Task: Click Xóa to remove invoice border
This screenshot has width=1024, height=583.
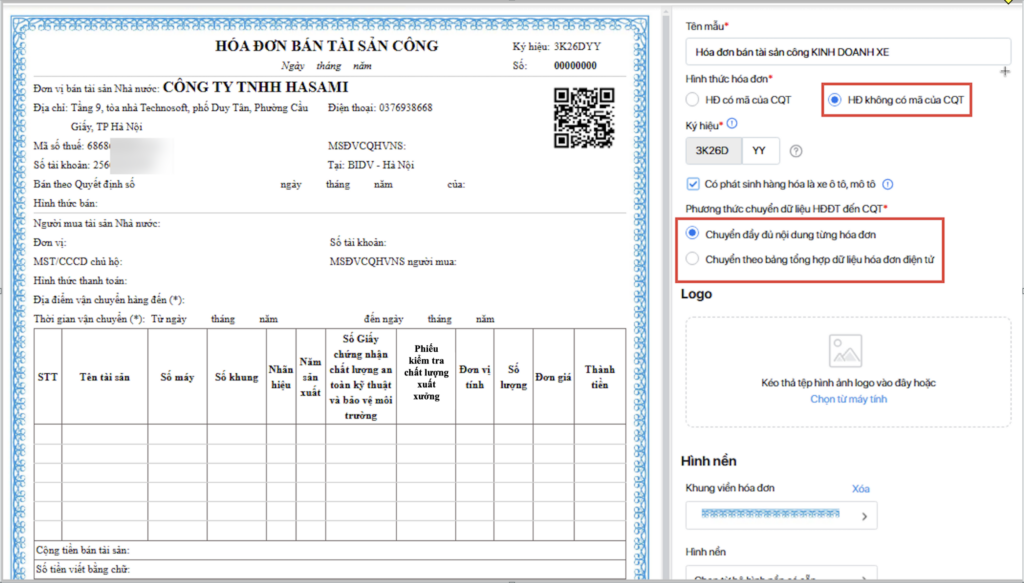Action: (861, 488)
